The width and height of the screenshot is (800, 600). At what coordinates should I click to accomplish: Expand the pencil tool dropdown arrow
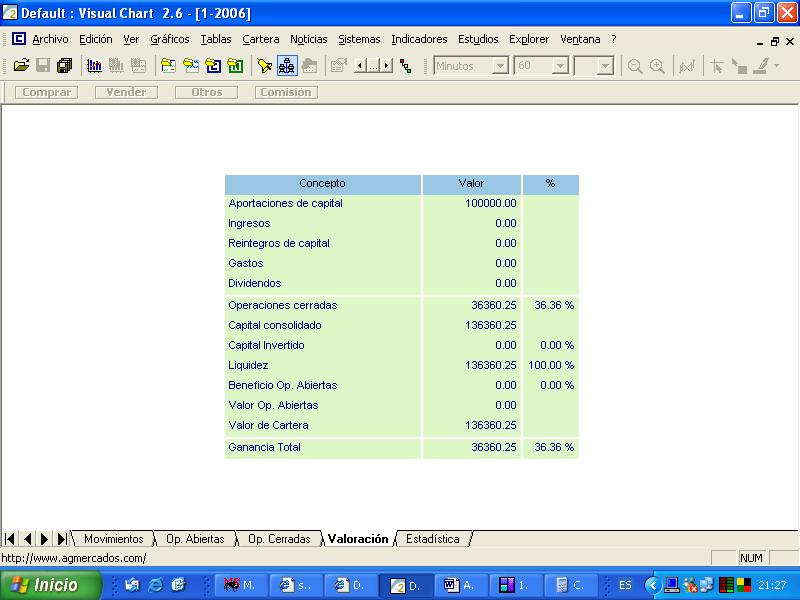click(777, 66)
